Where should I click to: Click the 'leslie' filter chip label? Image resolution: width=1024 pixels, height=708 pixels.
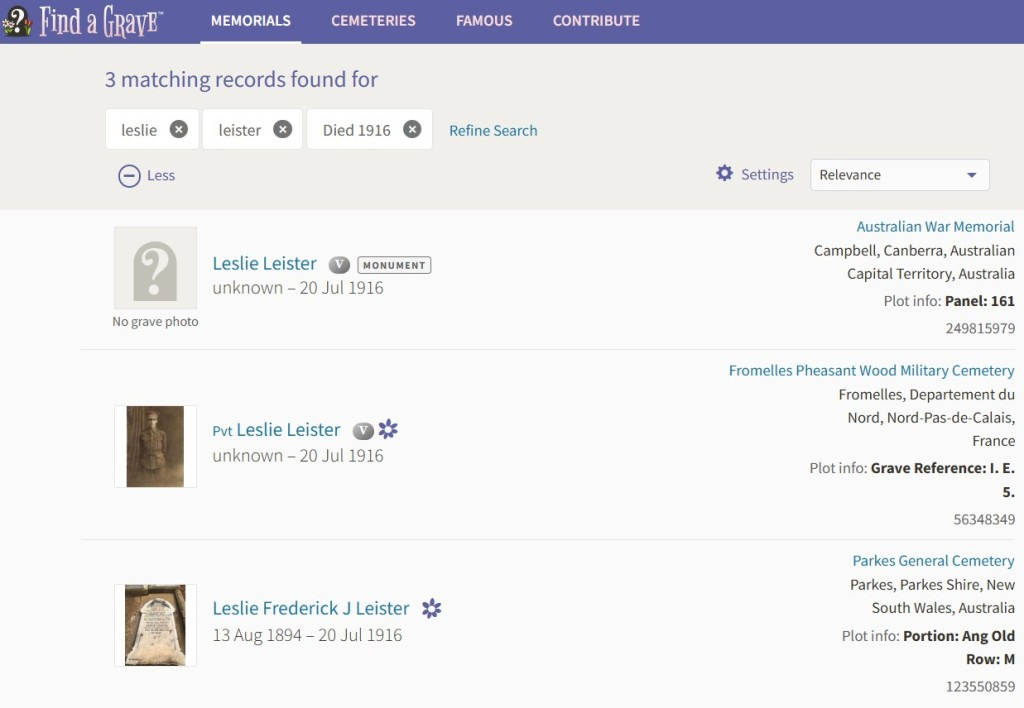click(x=139, y=130)
